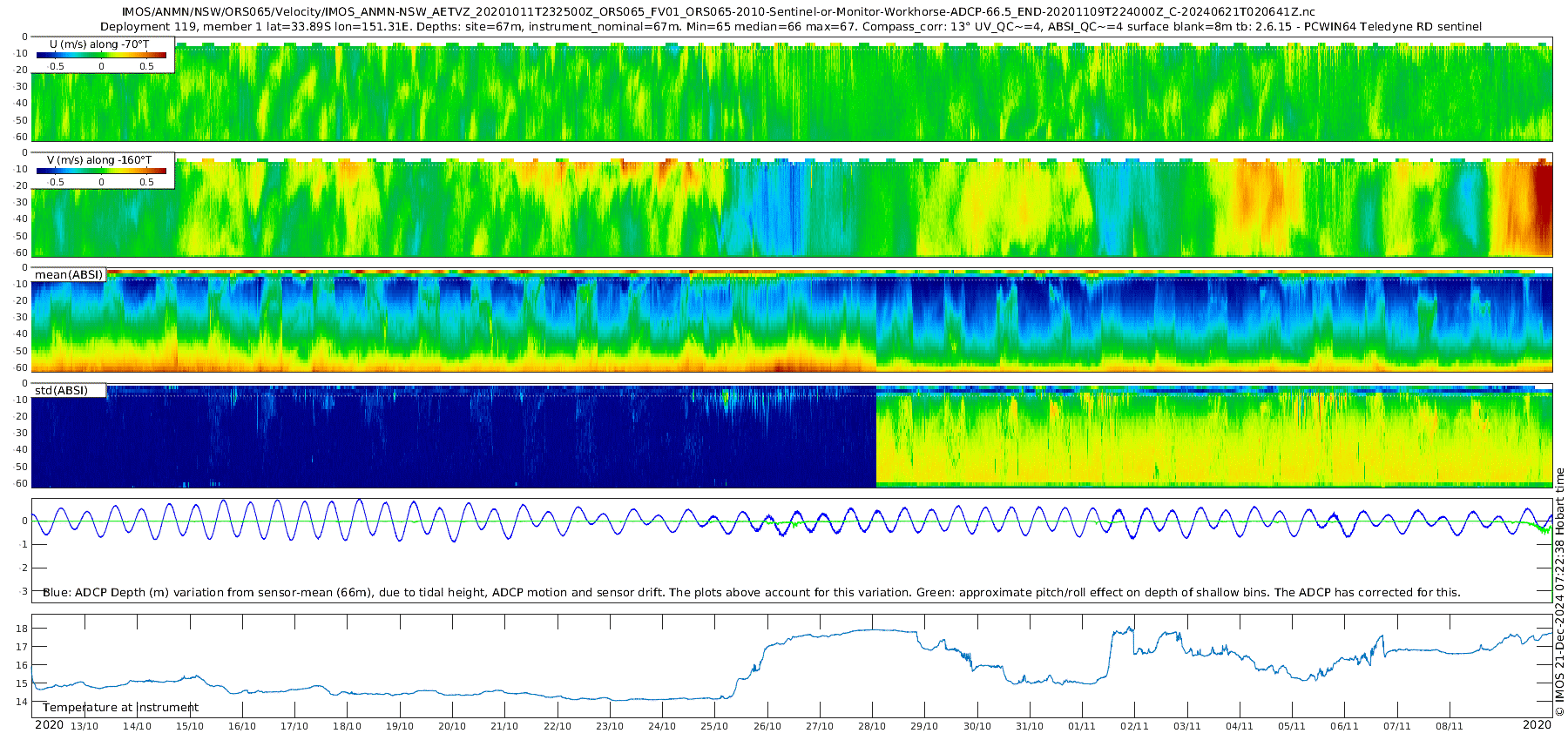Click the 18 tick on the temperature axis

[x=23, y=629]
